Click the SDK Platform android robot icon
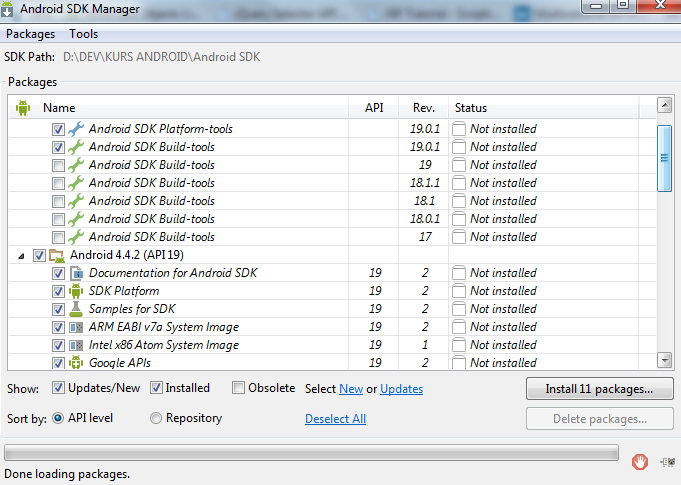681x485 pixels. pyautogui.click(x=76, y=291)
